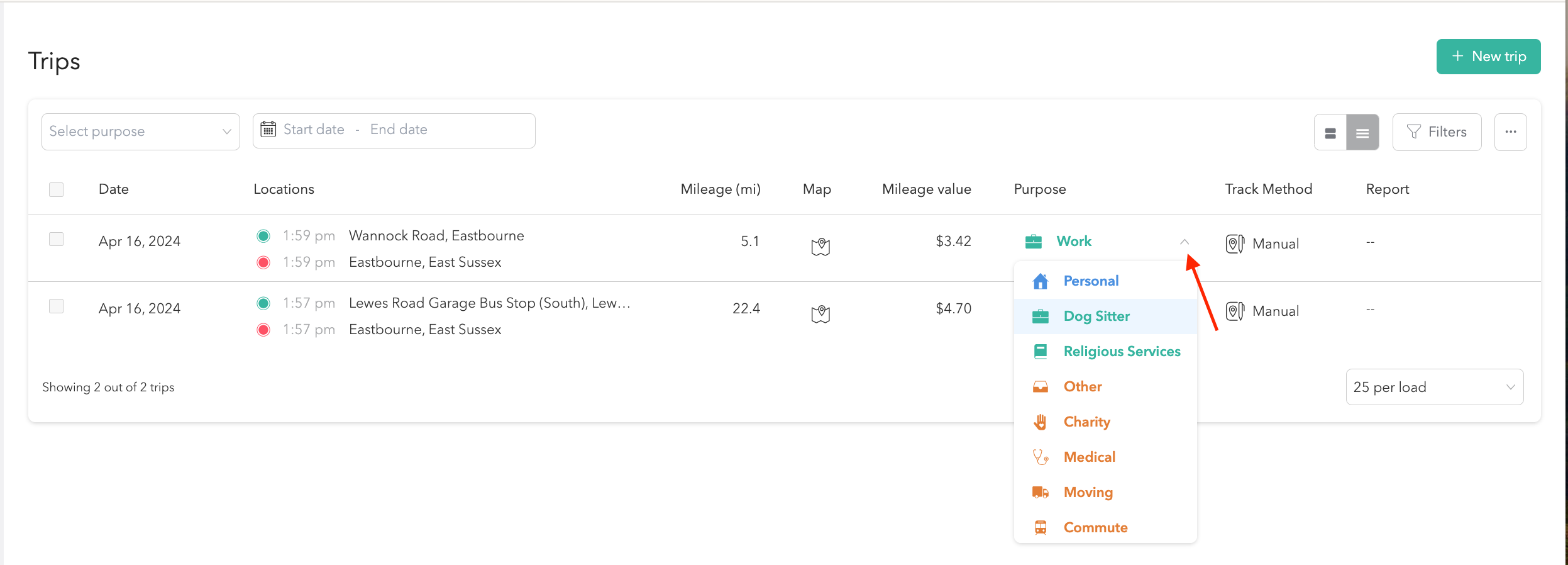Open map for Lewes Road Garage trip
This screenshot has height=565, width=1568.
coord(820,313)
